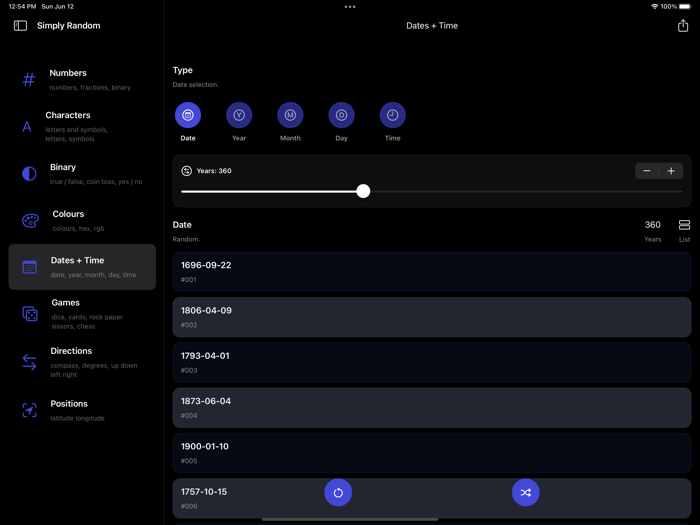Click the Wi-Fi status icon
700x525 pixels.
point(654,7)
